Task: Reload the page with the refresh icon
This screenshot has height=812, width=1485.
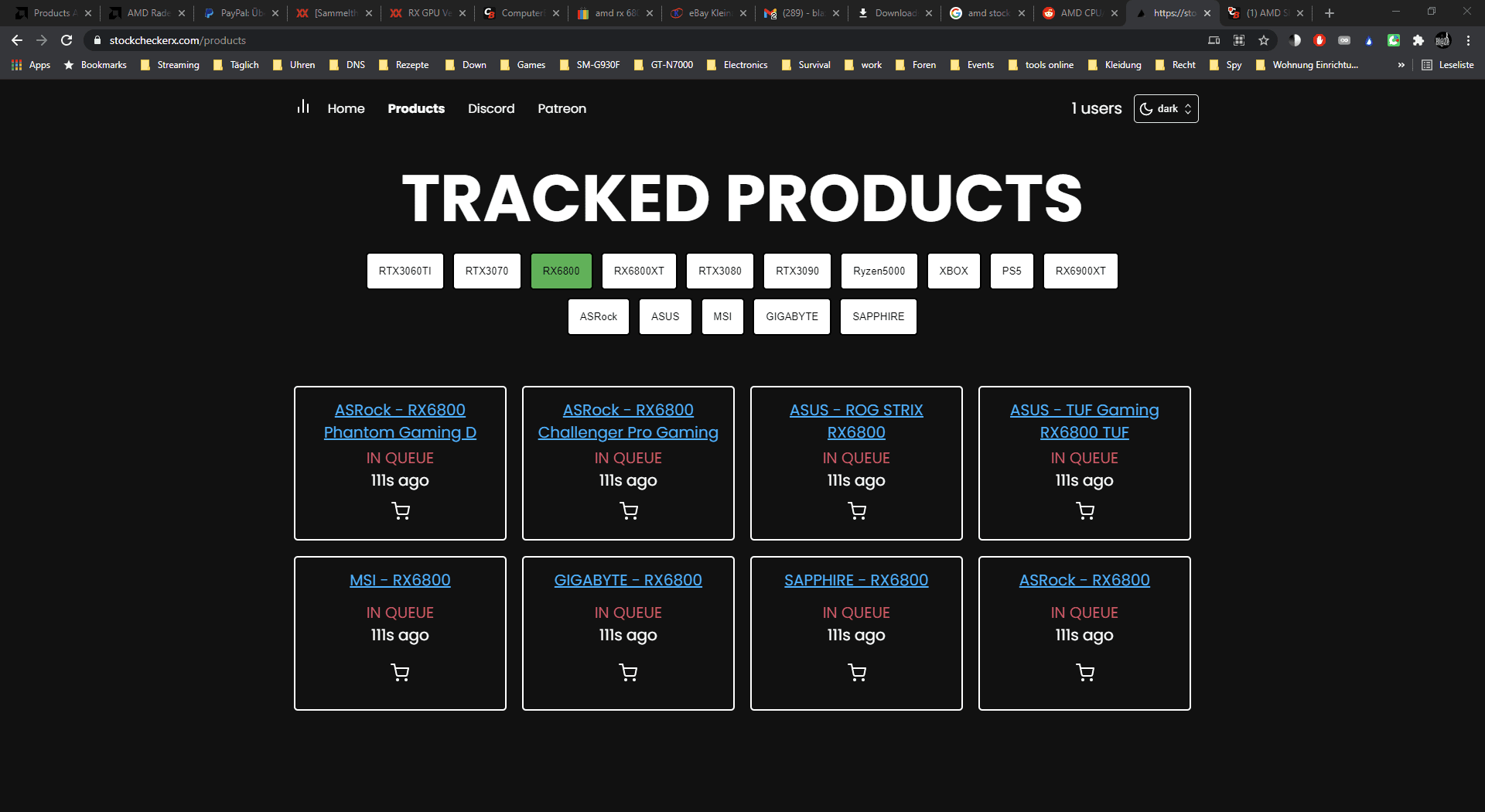Action: [x=67, y=40]
